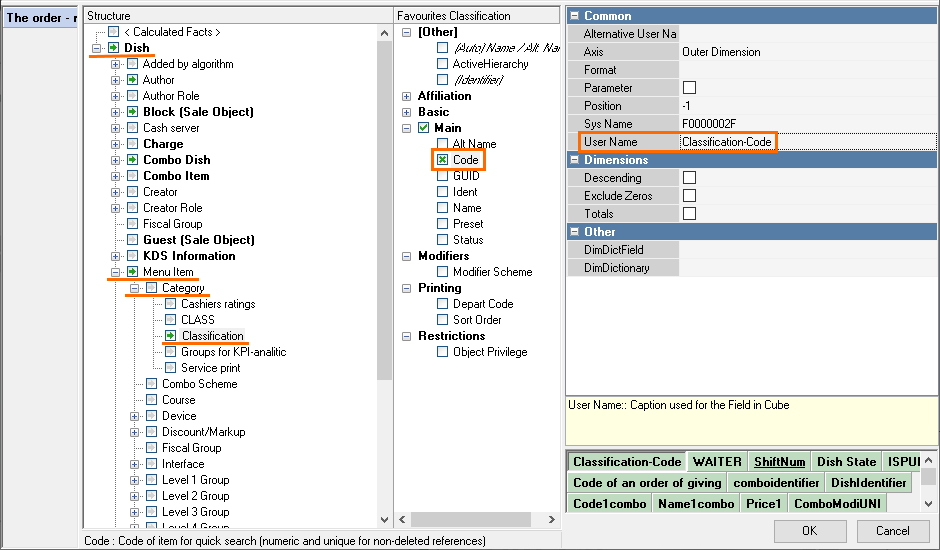Click the Guest (Sale Object) node icon
Image resolution: width=940 pixels, height=550 pixels.
[132, 239]
